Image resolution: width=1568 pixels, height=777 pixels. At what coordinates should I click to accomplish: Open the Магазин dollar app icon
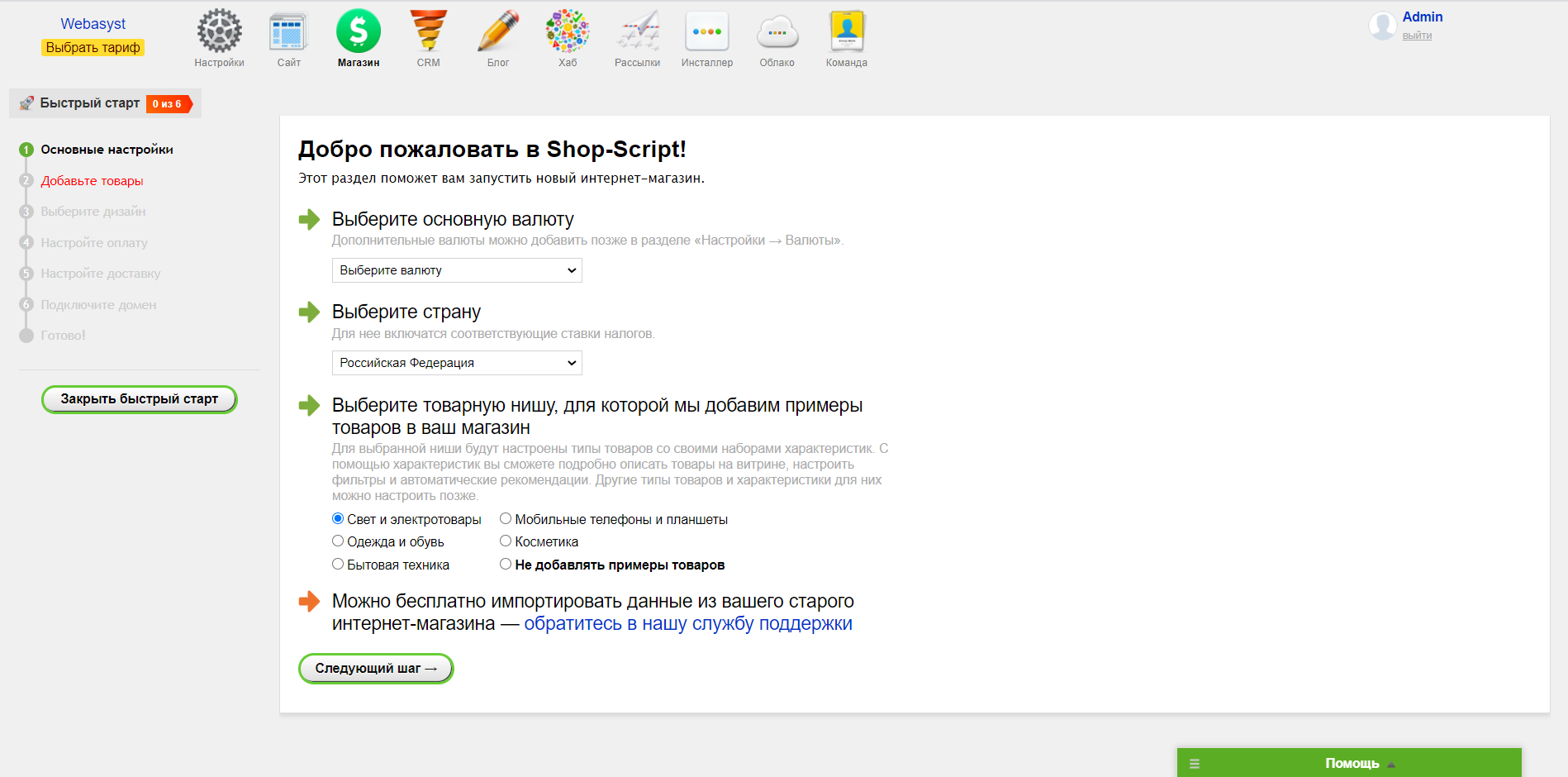click(x=359, y=31)
